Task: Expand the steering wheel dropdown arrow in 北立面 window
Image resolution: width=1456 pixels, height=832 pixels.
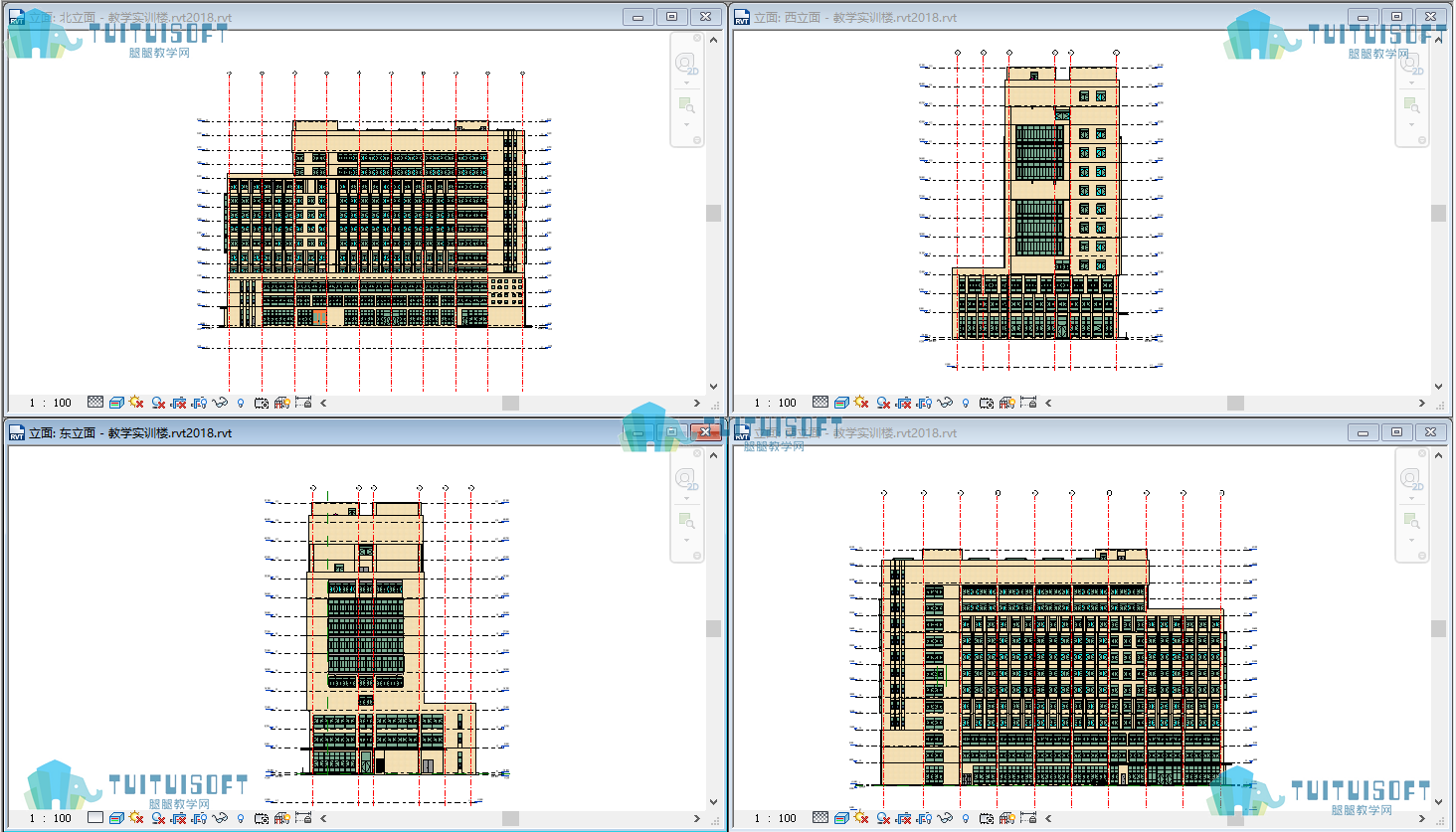Action: coord(686,83)
